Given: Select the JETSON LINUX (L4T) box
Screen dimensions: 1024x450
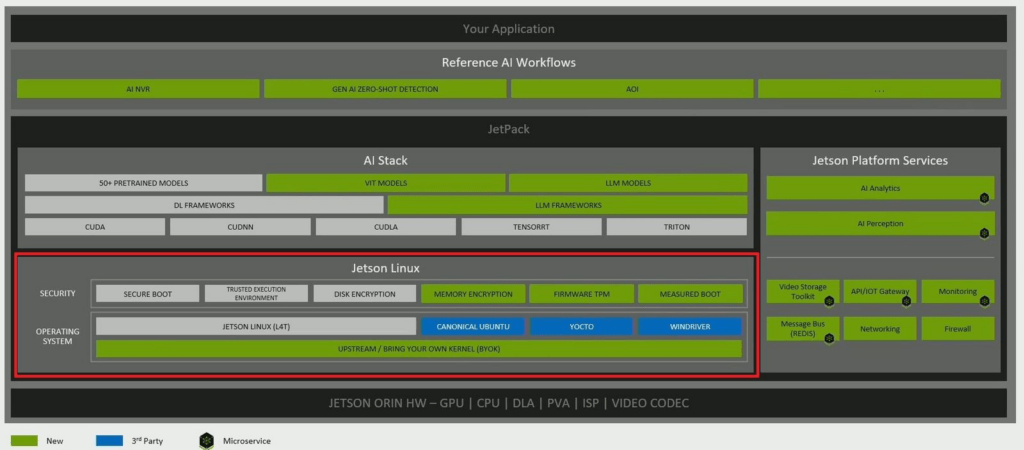Looking at the screenshot, I should click(256, 327).
